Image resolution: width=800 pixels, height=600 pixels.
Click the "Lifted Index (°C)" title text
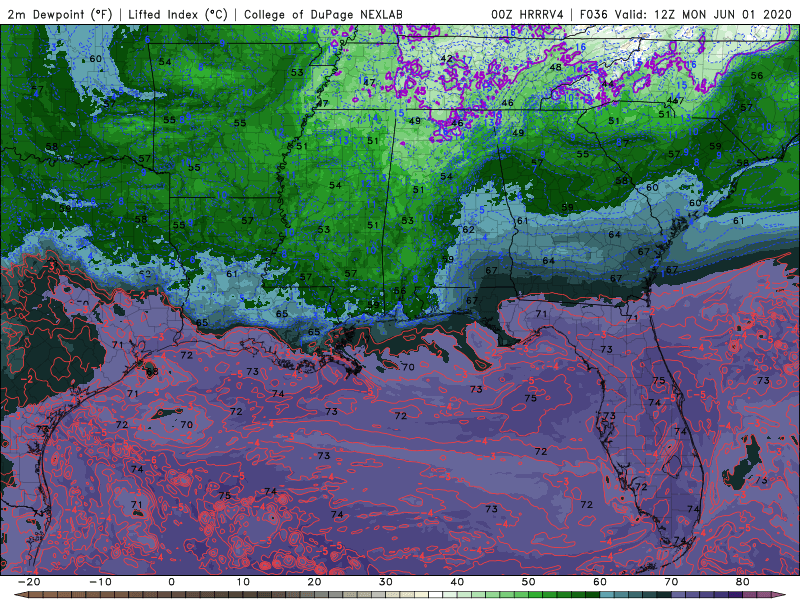click(x=178, y=14)
